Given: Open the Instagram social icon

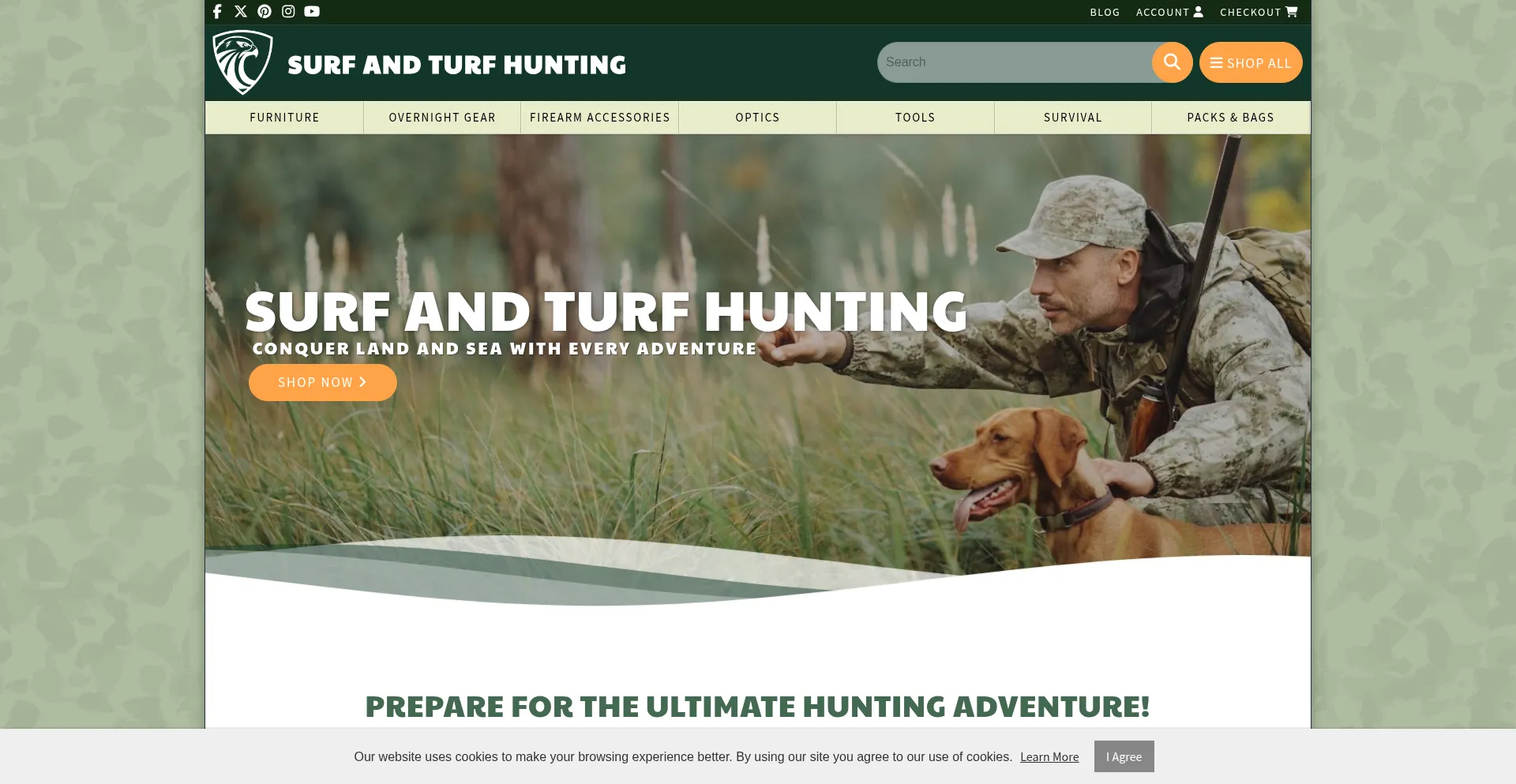Looking at the screenshot, I should pyautogui.click(x=288, y=11).
